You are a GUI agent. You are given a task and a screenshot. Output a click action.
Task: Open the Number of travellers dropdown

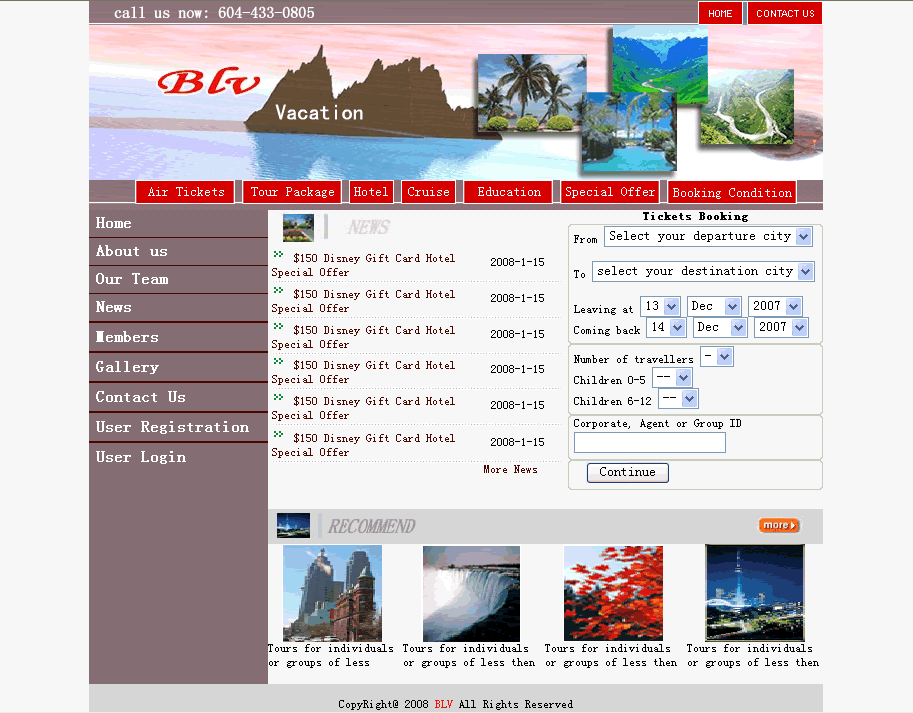(x=717, y=357)
